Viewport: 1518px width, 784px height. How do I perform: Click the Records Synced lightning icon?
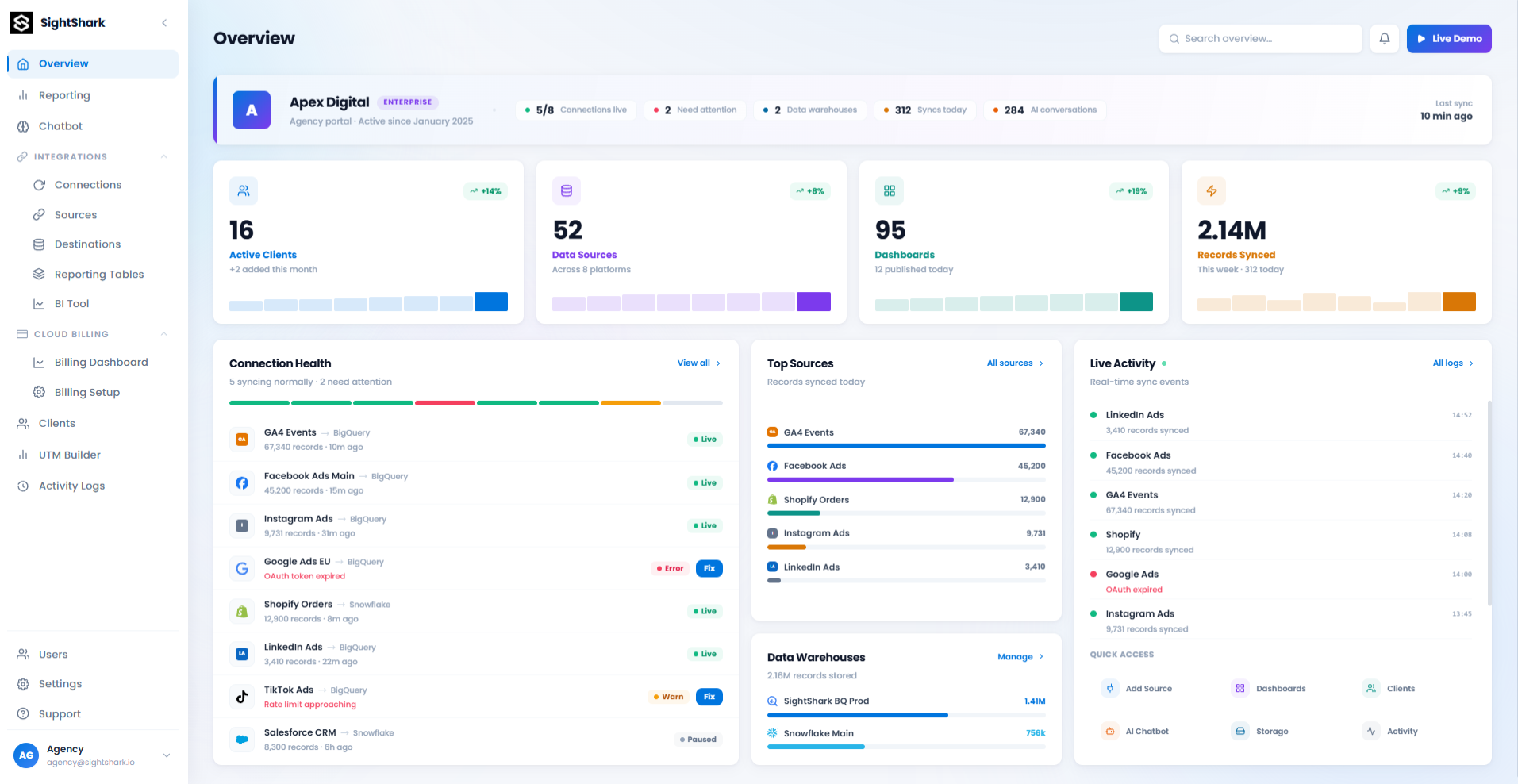tap(1212, 191)
